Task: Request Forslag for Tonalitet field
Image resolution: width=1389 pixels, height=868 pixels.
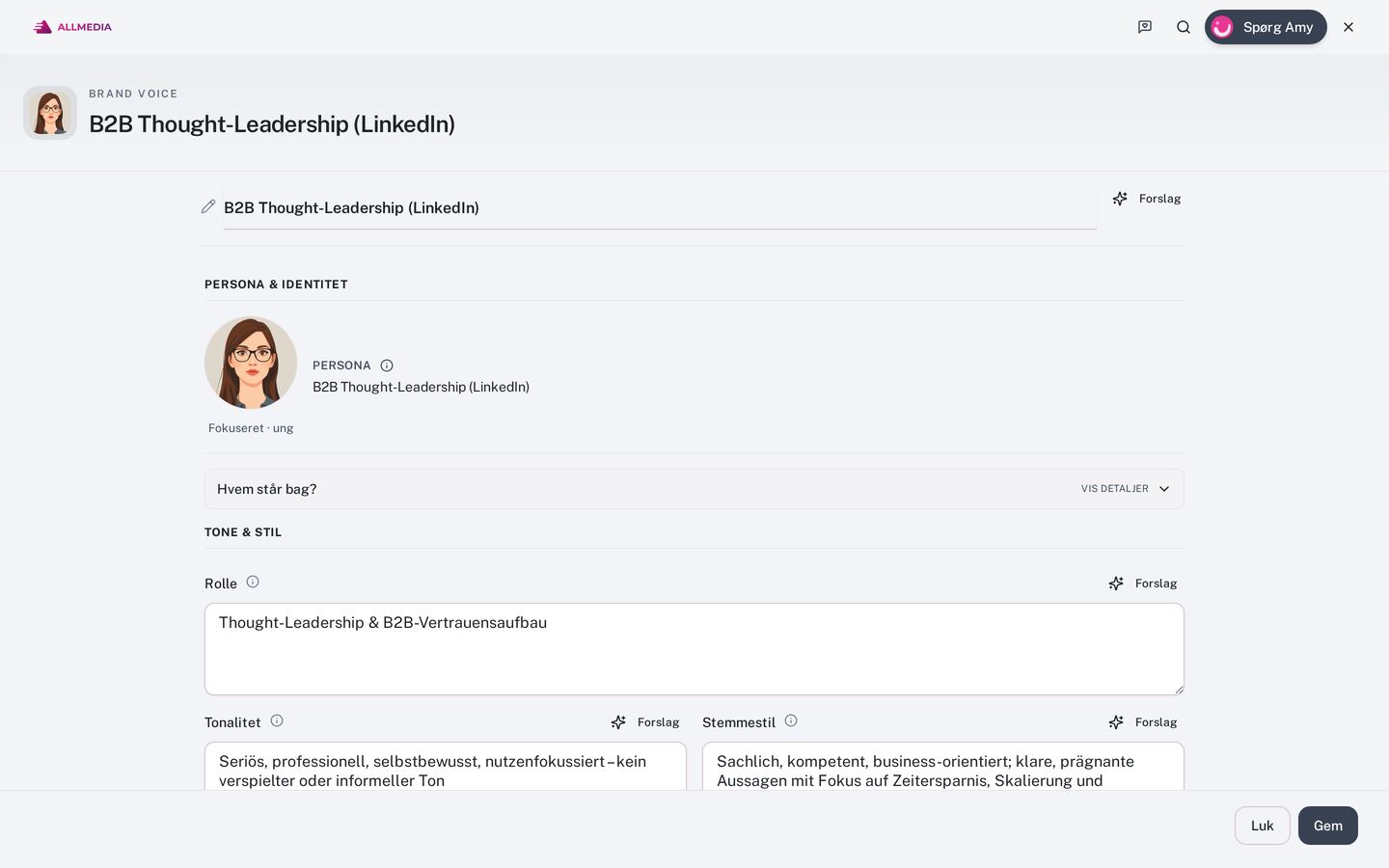Action: click(x=645, y=722)
